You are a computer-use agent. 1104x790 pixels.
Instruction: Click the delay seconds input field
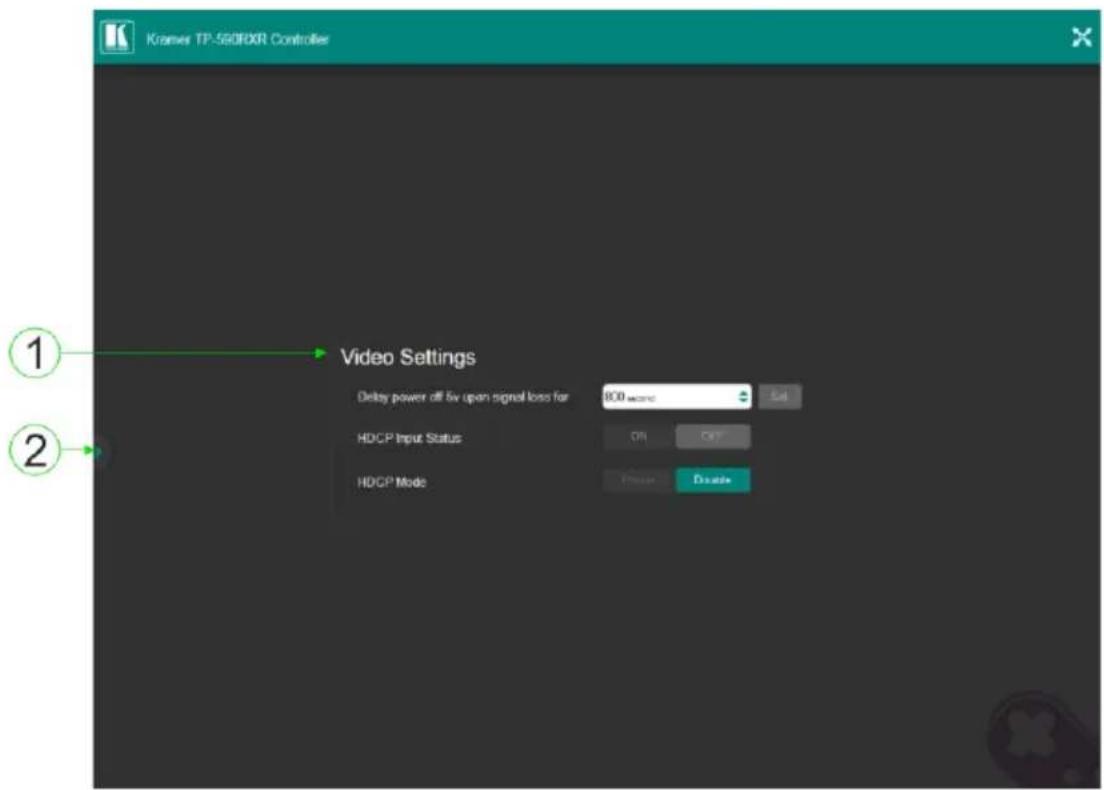coord(677,396)
